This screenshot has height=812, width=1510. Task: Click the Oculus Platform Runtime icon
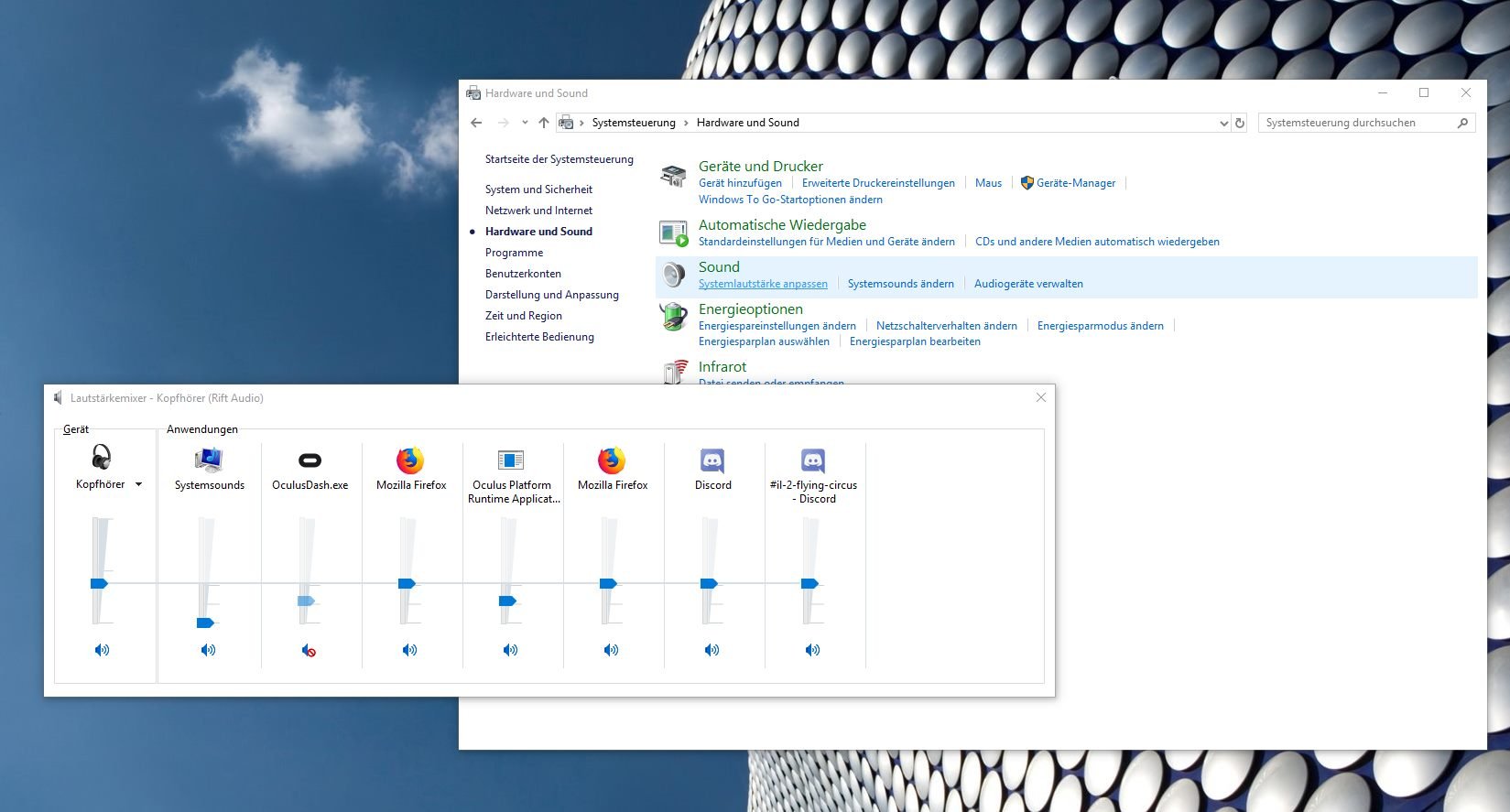pos(510,460)
